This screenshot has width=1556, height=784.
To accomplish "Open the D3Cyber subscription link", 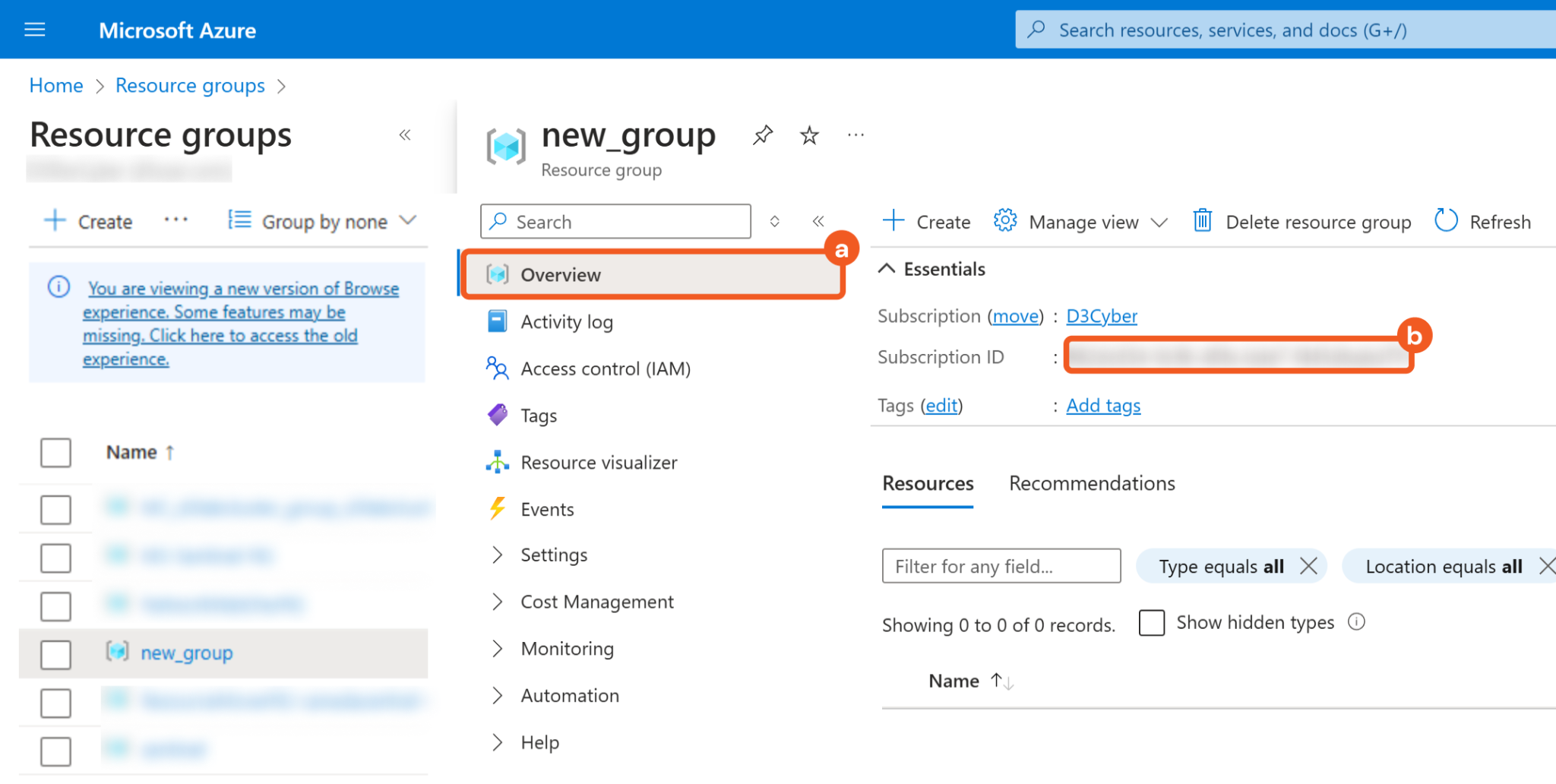I will click(x=1101, y=316).
